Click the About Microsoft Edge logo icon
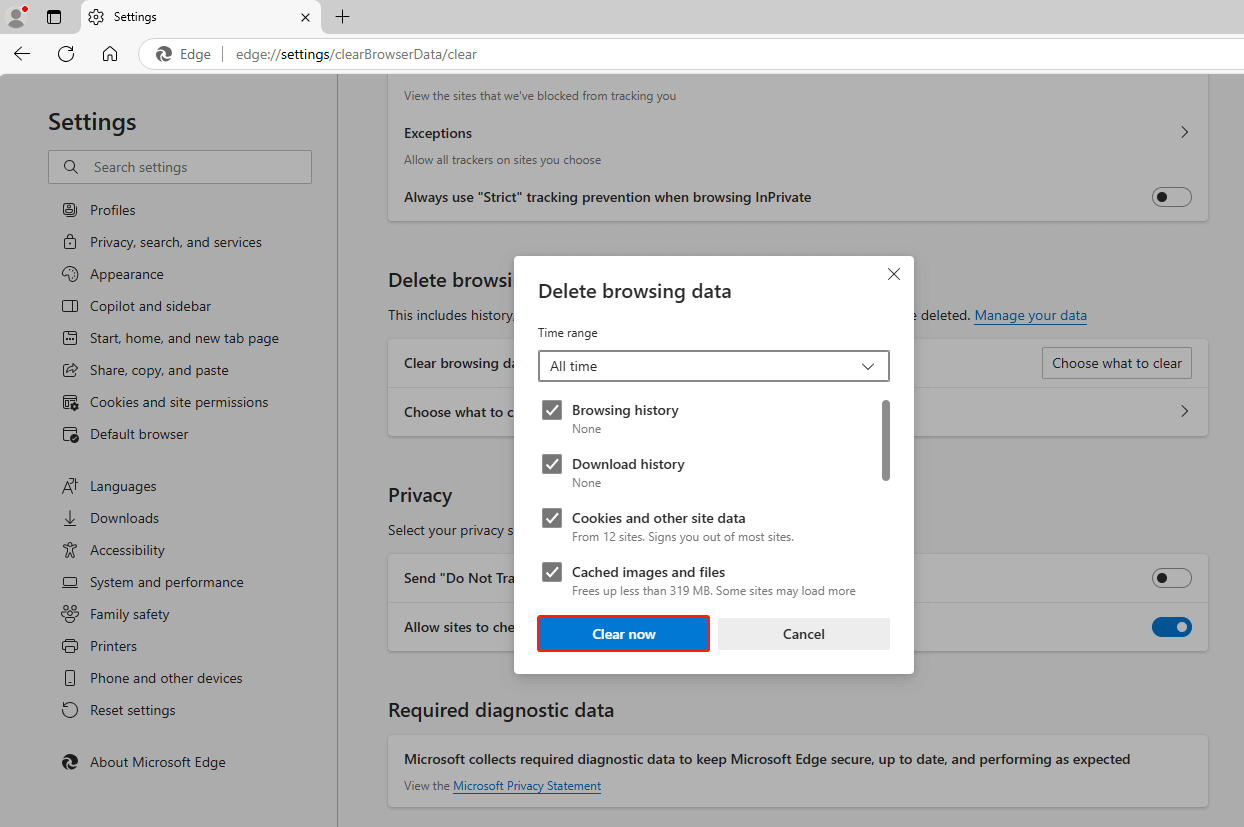This screenshot has width=1244, height=827. point(70,762)
